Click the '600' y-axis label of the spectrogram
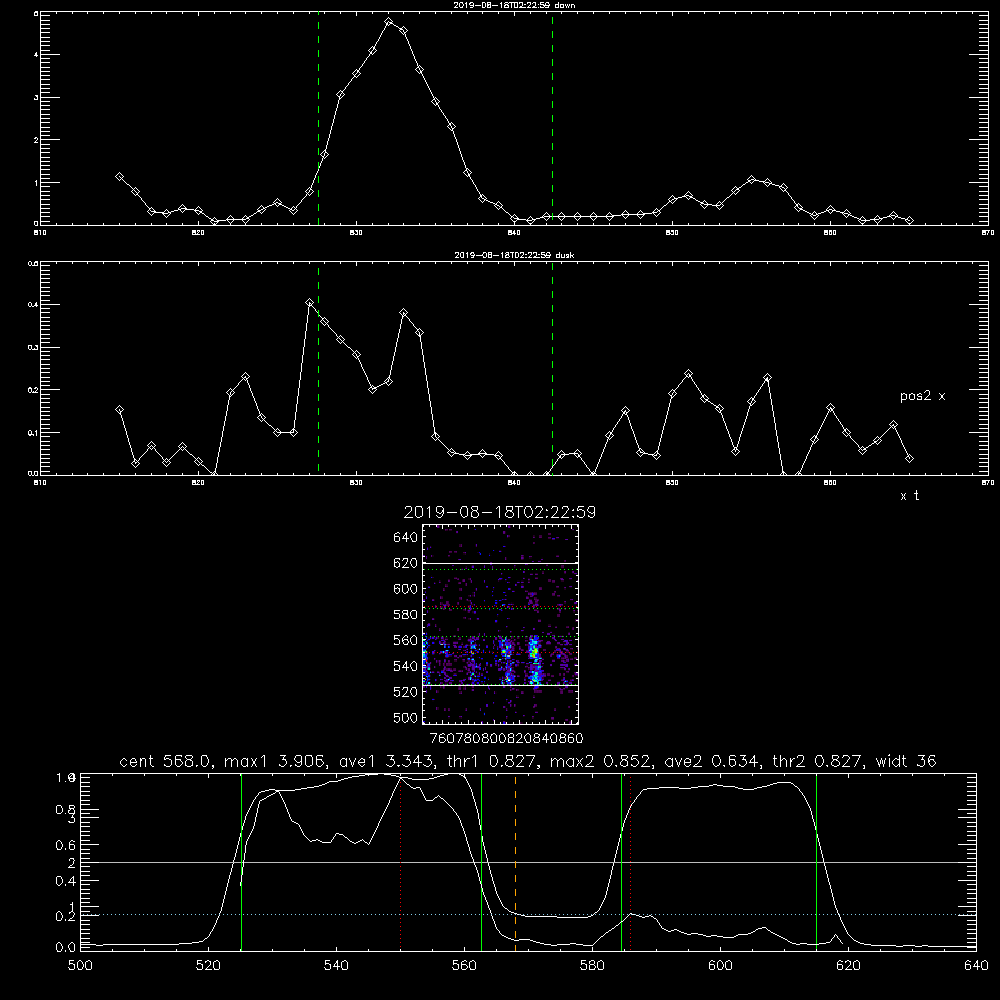The image size is (1000, 1000). 406,589
